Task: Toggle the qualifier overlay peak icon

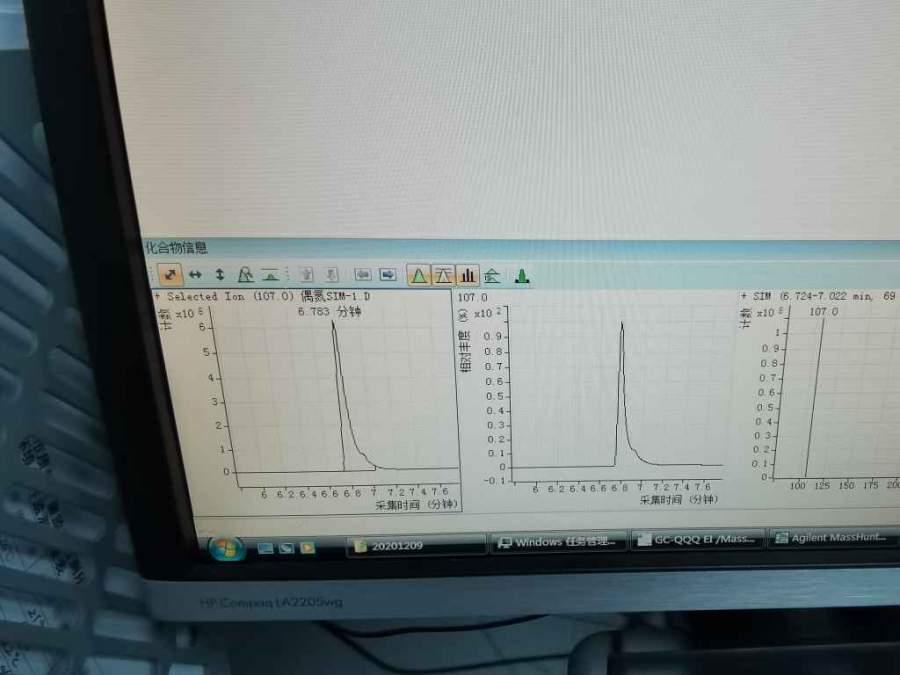Action: point(443,275)
